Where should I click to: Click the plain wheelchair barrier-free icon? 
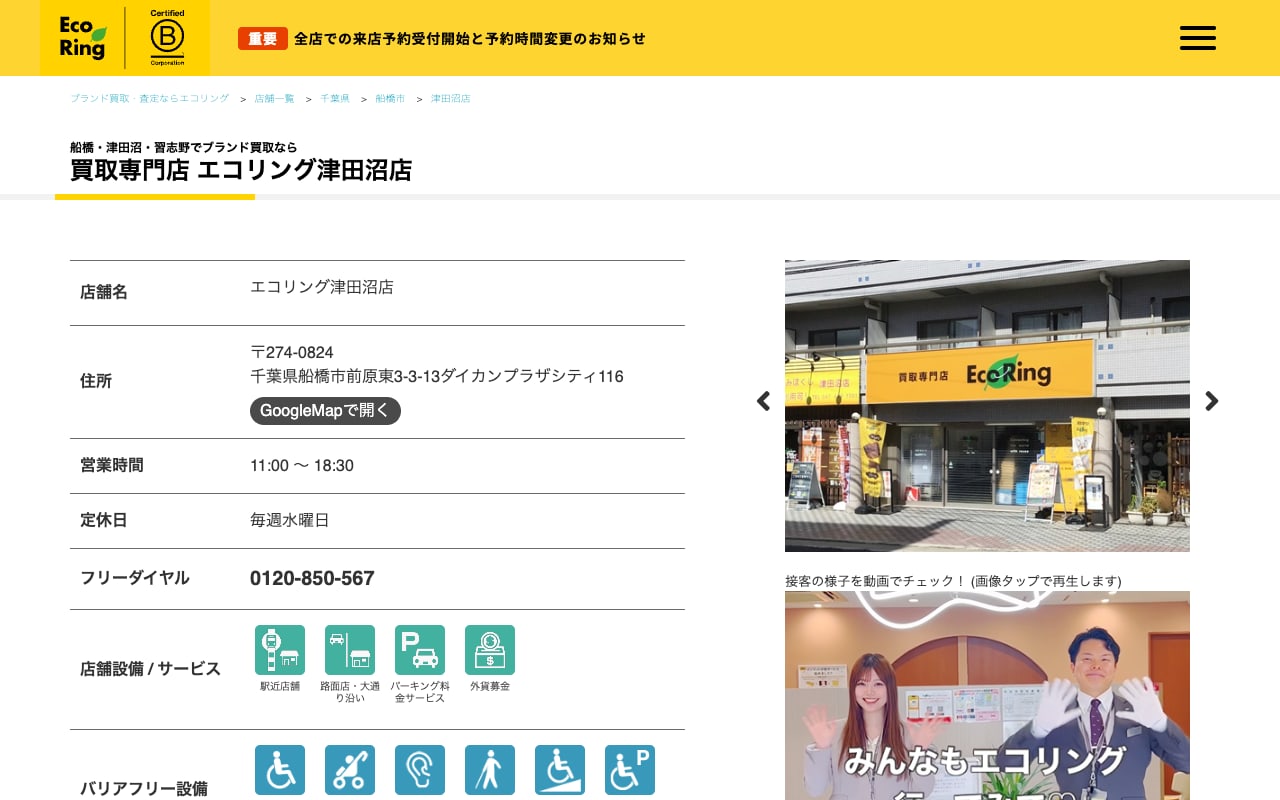point(280,770)
